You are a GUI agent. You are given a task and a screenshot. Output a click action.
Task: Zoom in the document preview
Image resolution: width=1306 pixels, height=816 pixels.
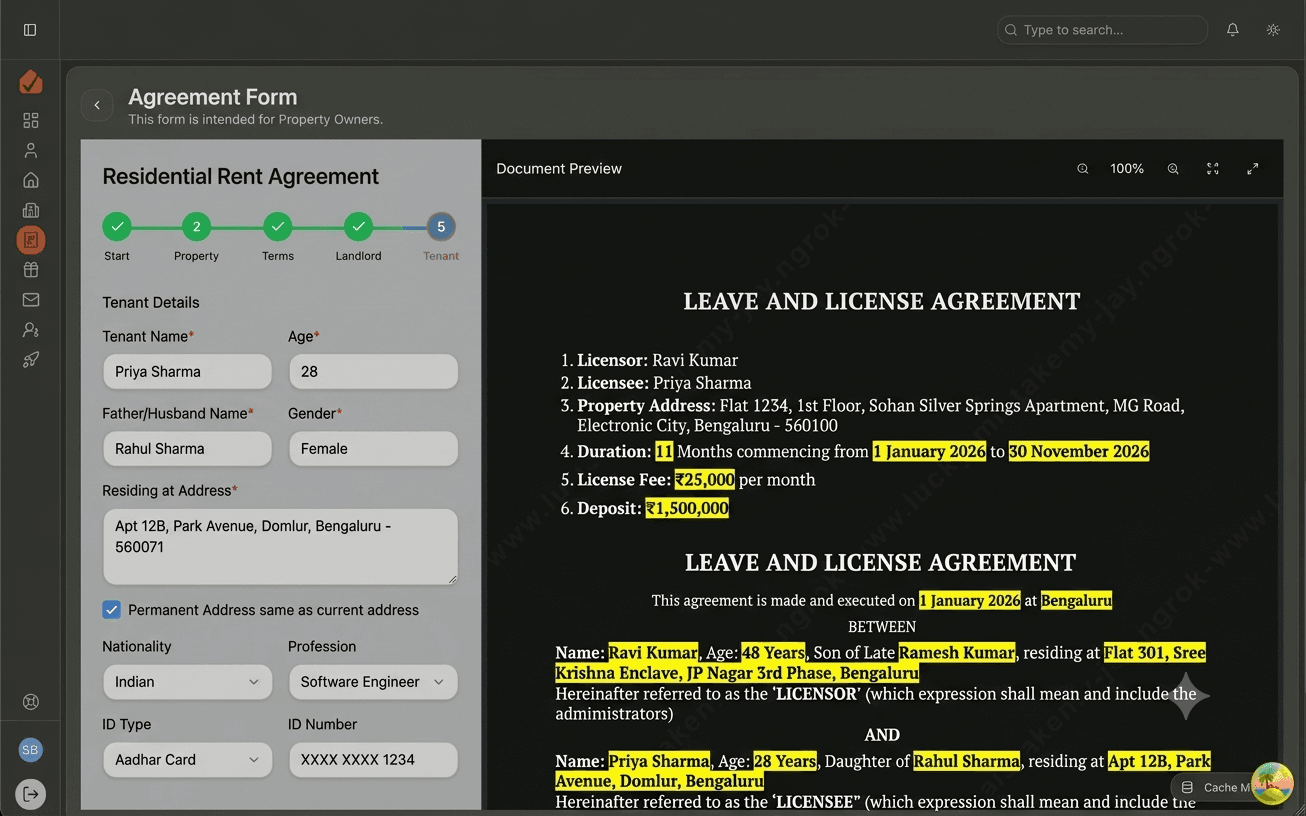(x=1173, y=169)
